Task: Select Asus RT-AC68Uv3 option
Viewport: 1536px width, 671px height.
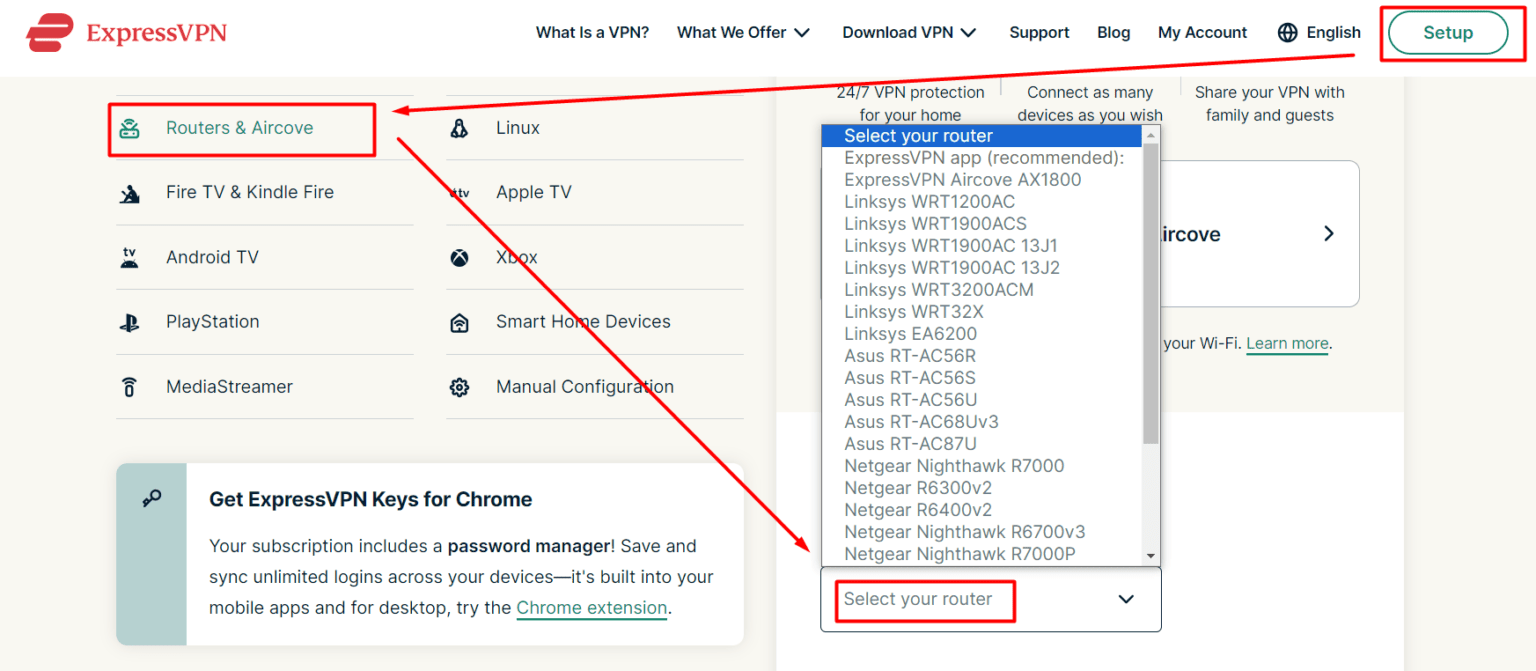Action: [x=982, y=422]
